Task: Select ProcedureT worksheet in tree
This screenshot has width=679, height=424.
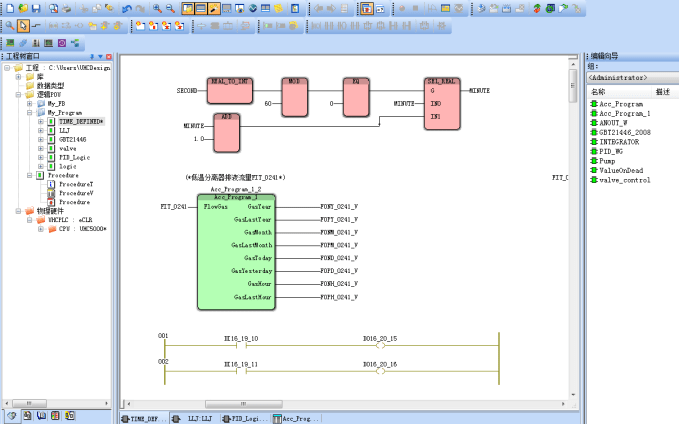Action: click(76, 184)
